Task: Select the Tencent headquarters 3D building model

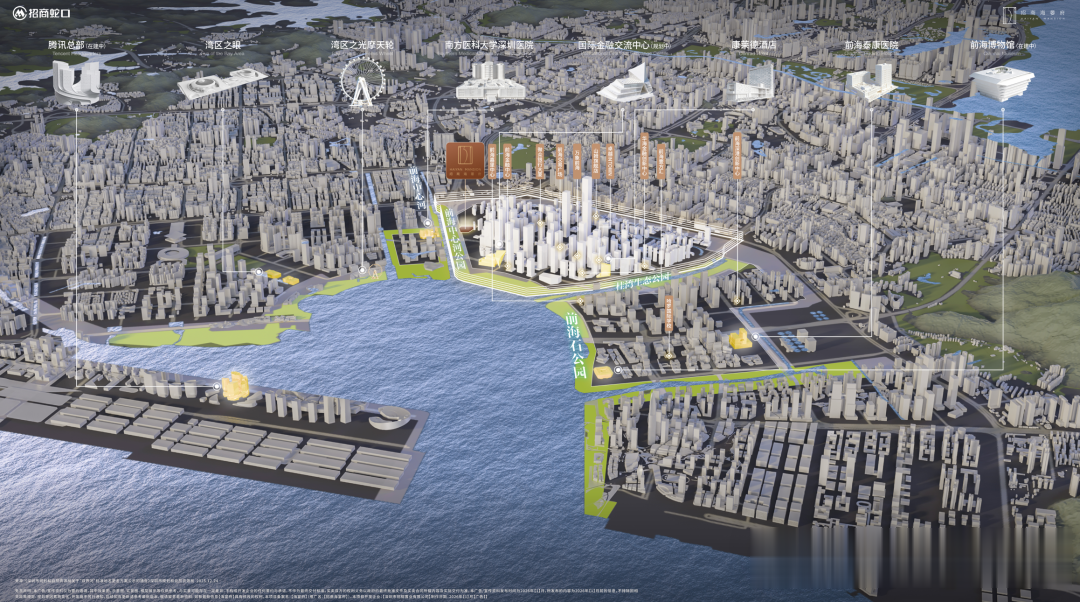Action: 76,82
